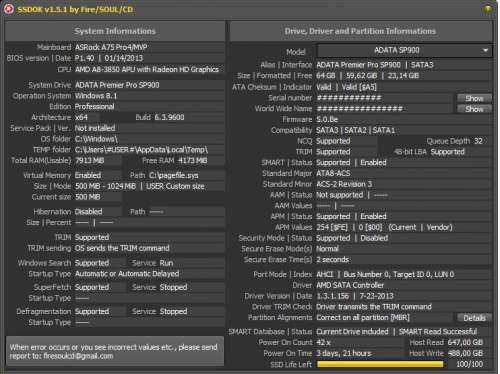
Task: Show the hidden World Wide Name
Action: coord(474,109)
